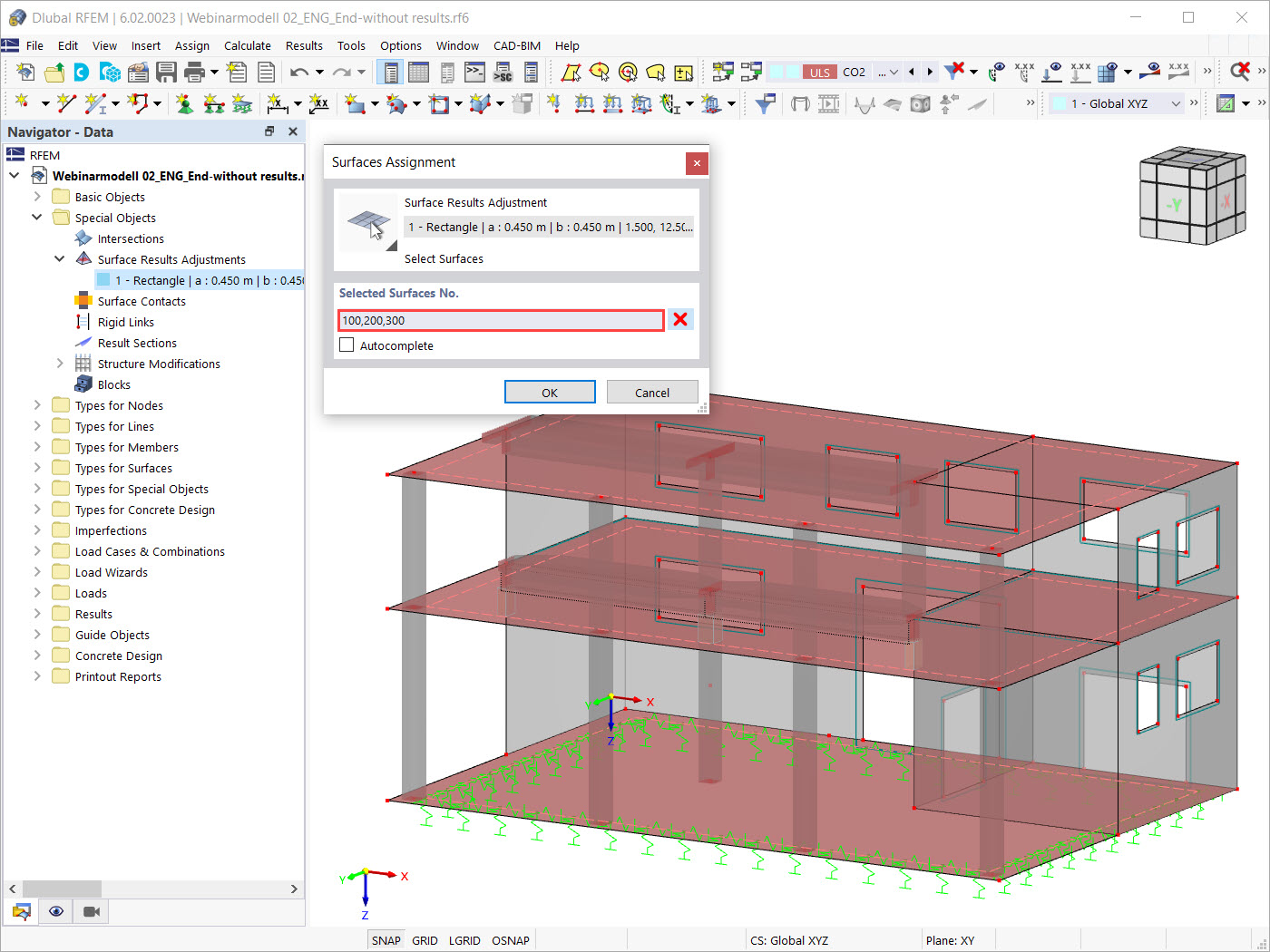Toggle LGRID in the status bar
The image size is (1270, 952).
pyautogui.click(x=464, y=940)
